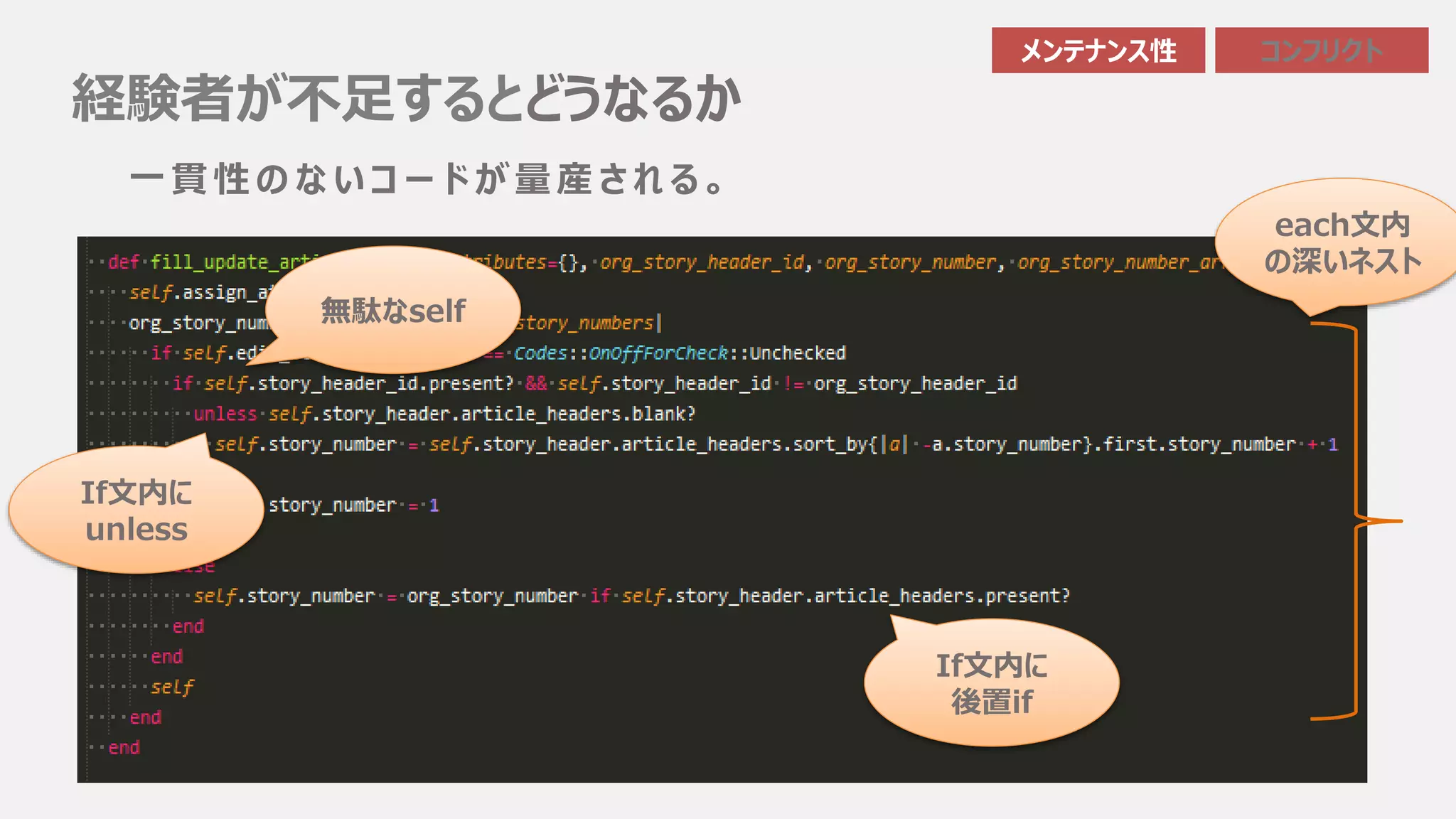Click the 無駄なself callout bubble
Screen dimensions: 1456x819
[x=393, y=311]
